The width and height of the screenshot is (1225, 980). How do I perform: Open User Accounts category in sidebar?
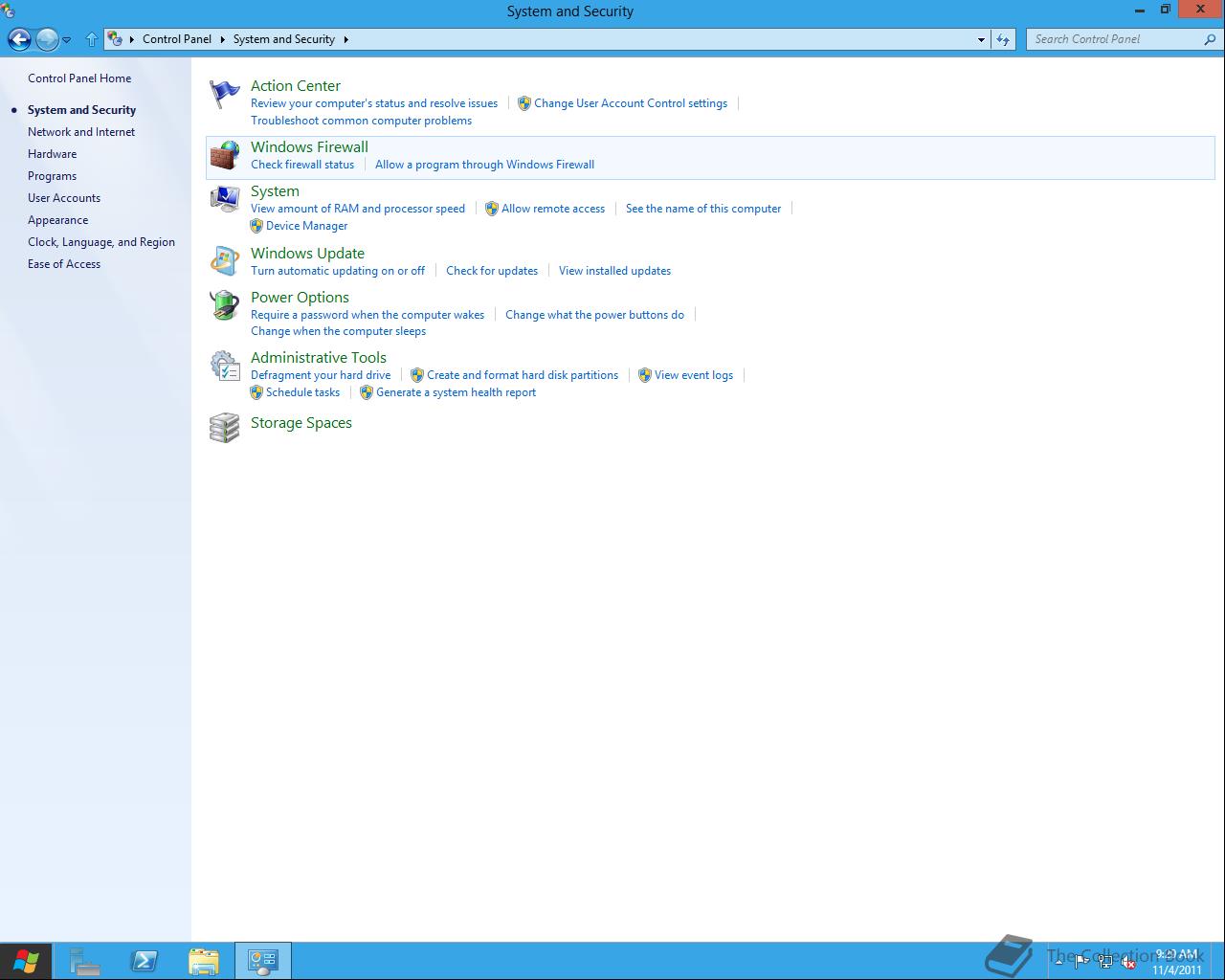click(64, 198)
